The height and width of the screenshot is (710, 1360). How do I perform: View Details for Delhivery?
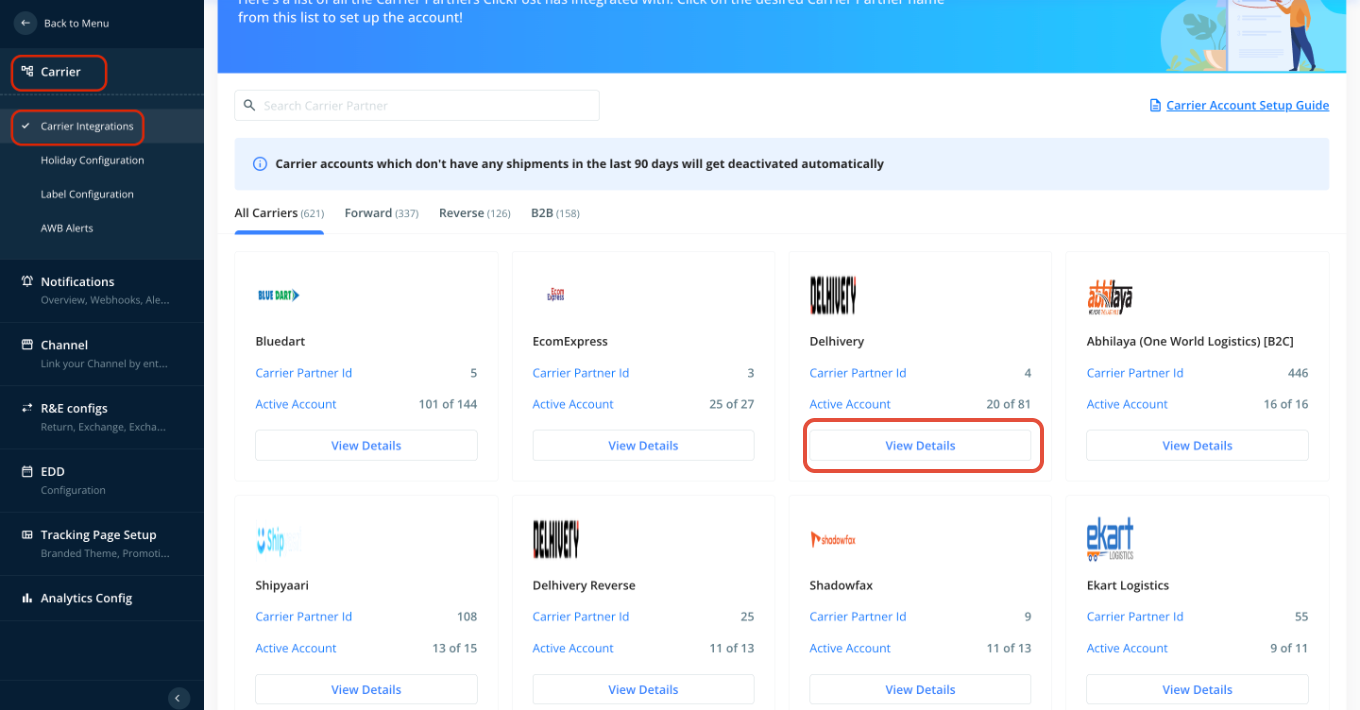coord(920,445)
